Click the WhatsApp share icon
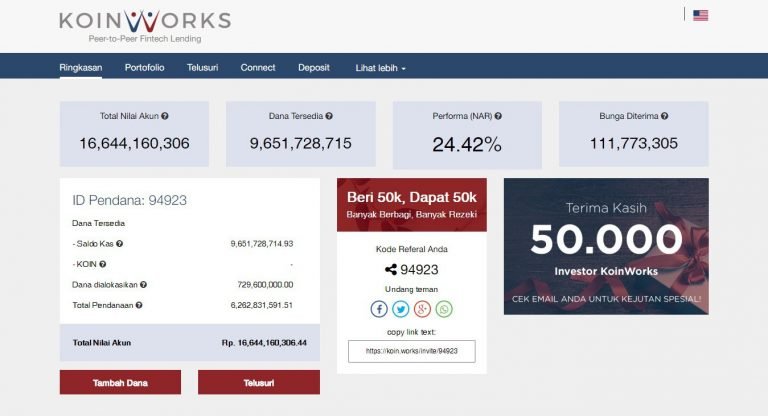Screen dimensions: 768x416 444,309
